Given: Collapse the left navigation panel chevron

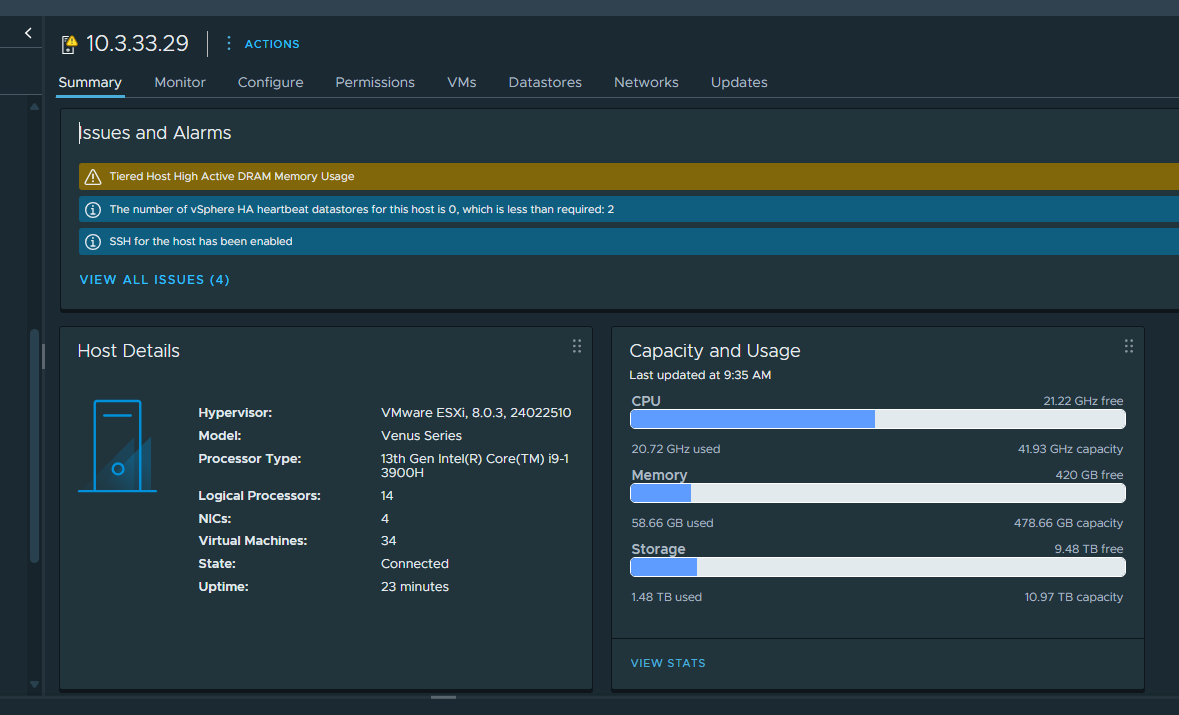Looking at the screenshot, I should pos(28,33).
